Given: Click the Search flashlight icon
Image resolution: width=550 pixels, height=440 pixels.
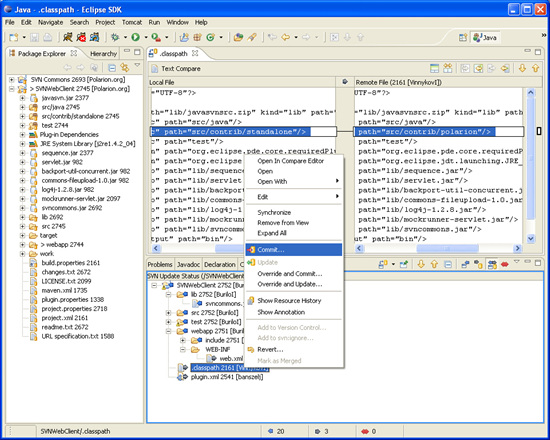Looking at the screenshot, I should (x=252, y=37).
